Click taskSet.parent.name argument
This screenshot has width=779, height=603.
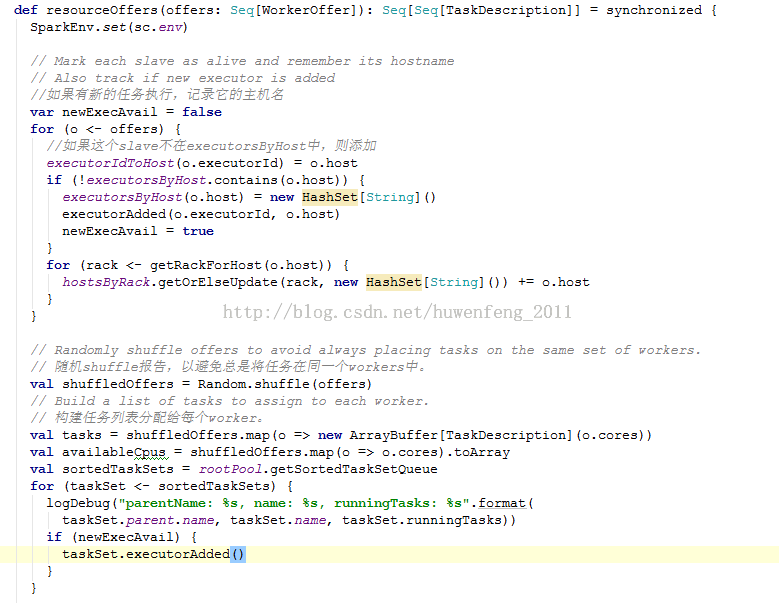pos(138,520)
